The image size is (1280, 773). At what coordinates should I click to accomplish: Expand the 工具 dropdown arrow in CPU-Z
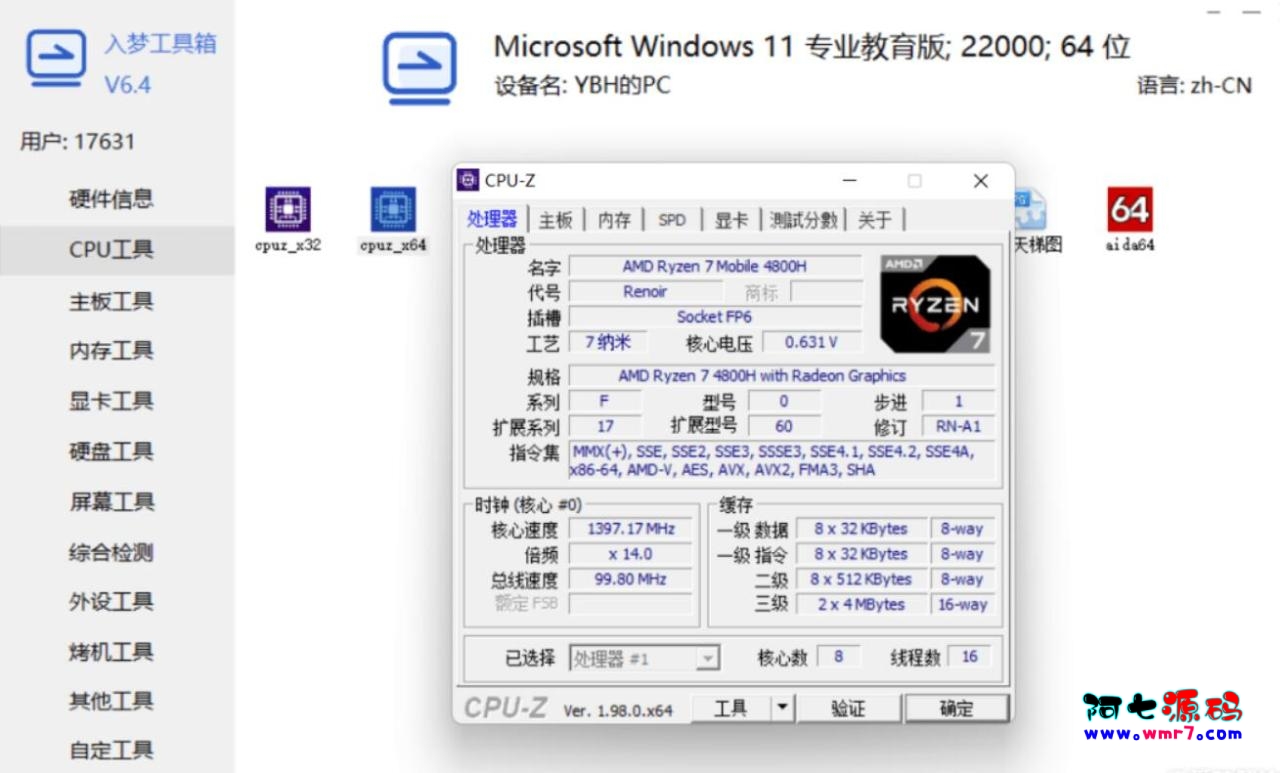(x=782, y=708)
